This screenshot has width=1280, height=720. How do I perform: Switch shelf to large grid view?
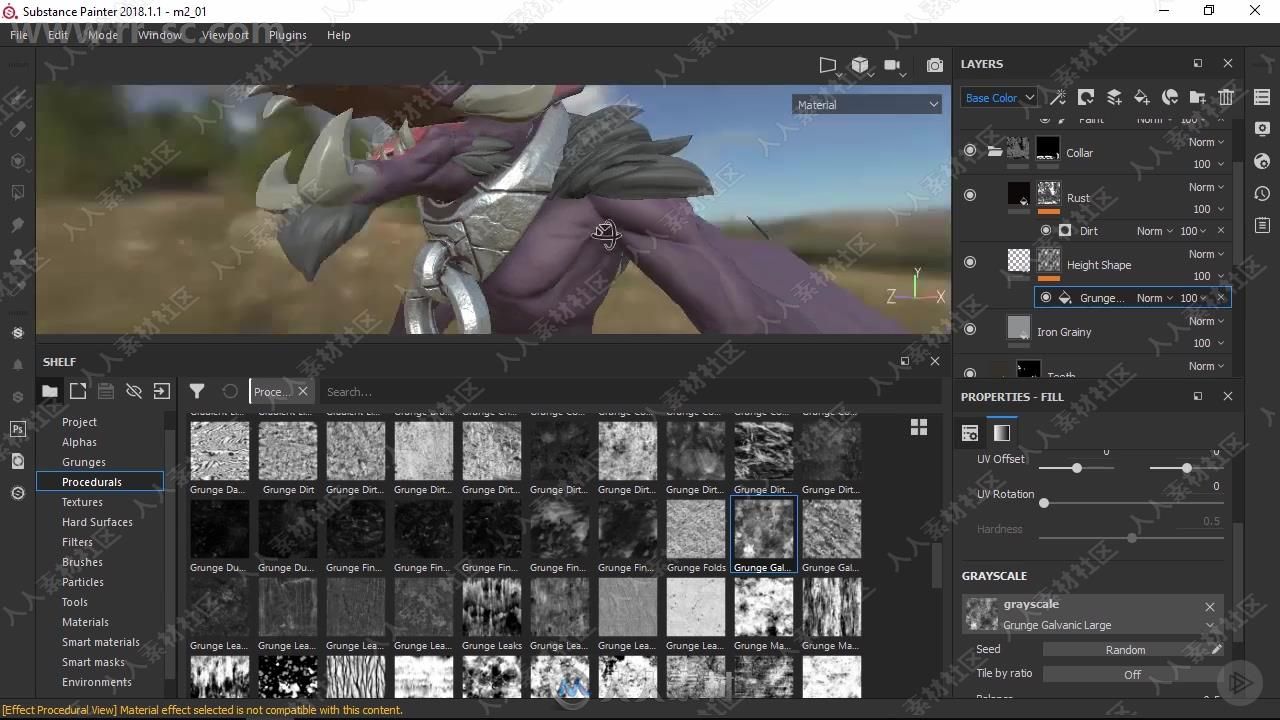(x=919, y=427)
